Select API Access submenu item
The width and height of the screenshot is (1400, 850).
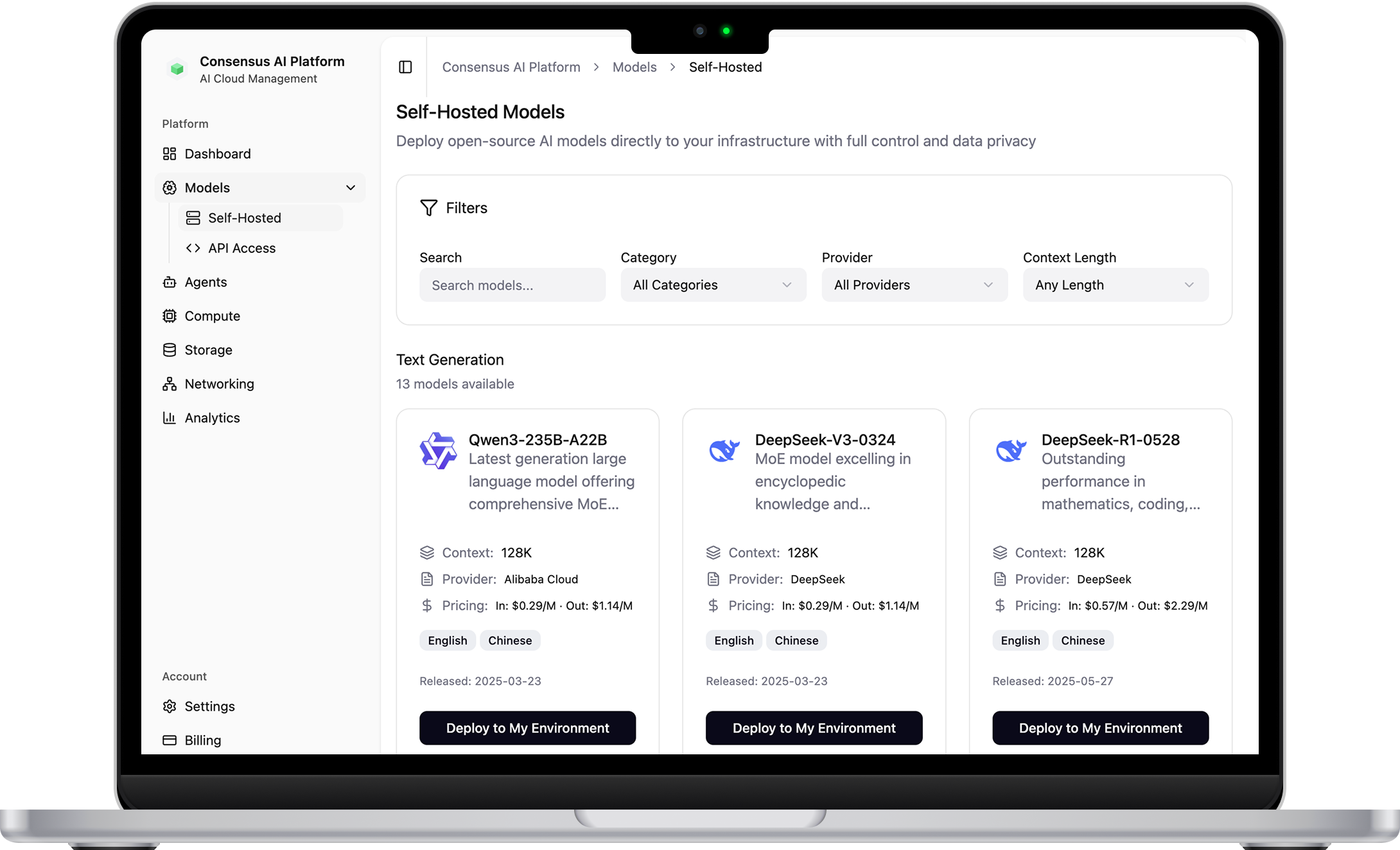(x=241, y=248)
